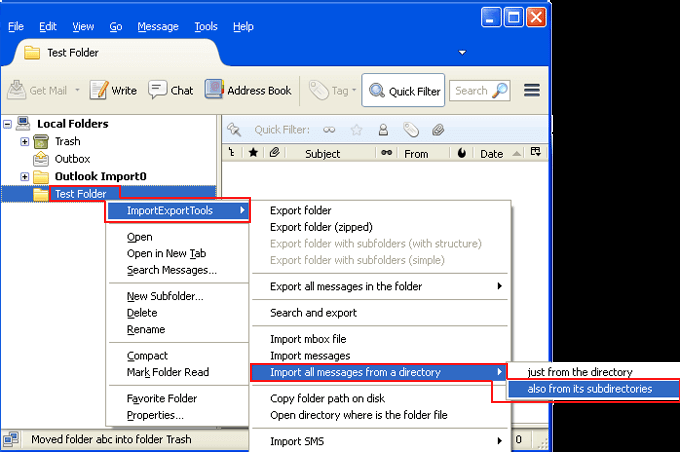Image resolution: width=680 pixels, height=452 pixels.
Task: Toggle the attachment quick filter paperclip
Action: (437, 129)
